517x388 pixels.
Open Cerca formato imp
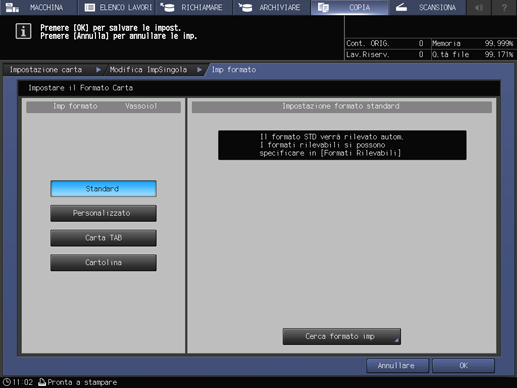tap(342, 336)
